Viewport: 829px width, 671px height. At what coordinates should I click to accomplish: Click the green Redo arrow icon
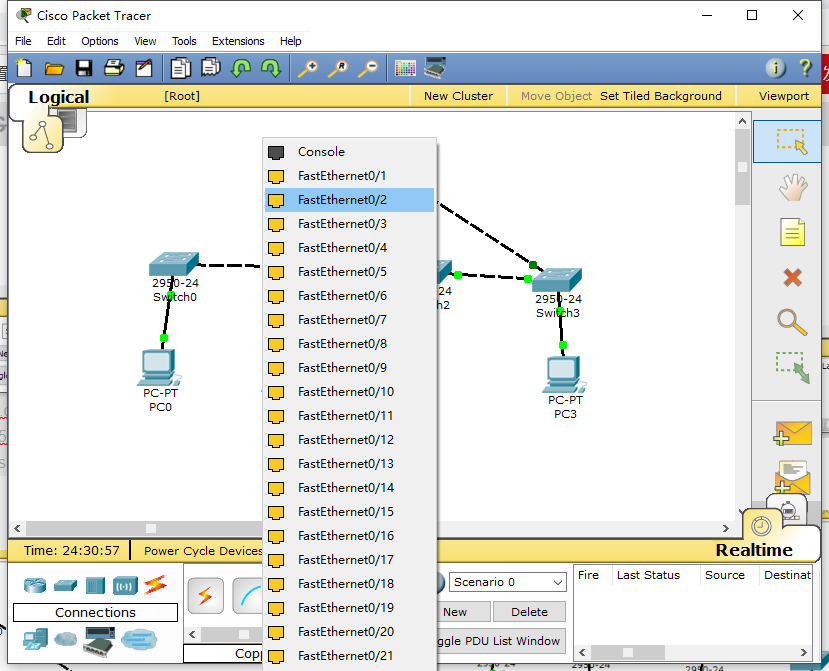coord(271,68)
